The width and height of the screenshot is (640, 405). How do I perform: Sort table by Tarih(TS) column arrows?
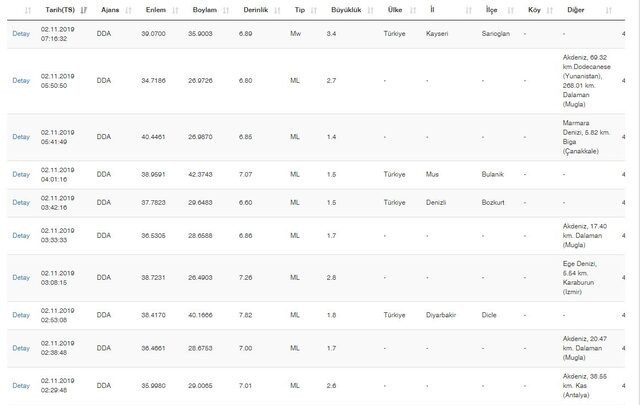point(84,9)
